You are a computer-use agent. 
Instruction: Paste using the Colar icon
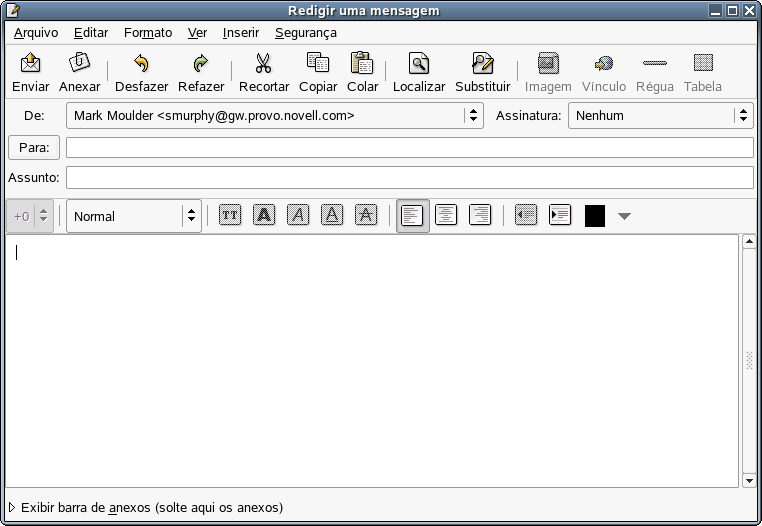[362, 63]
